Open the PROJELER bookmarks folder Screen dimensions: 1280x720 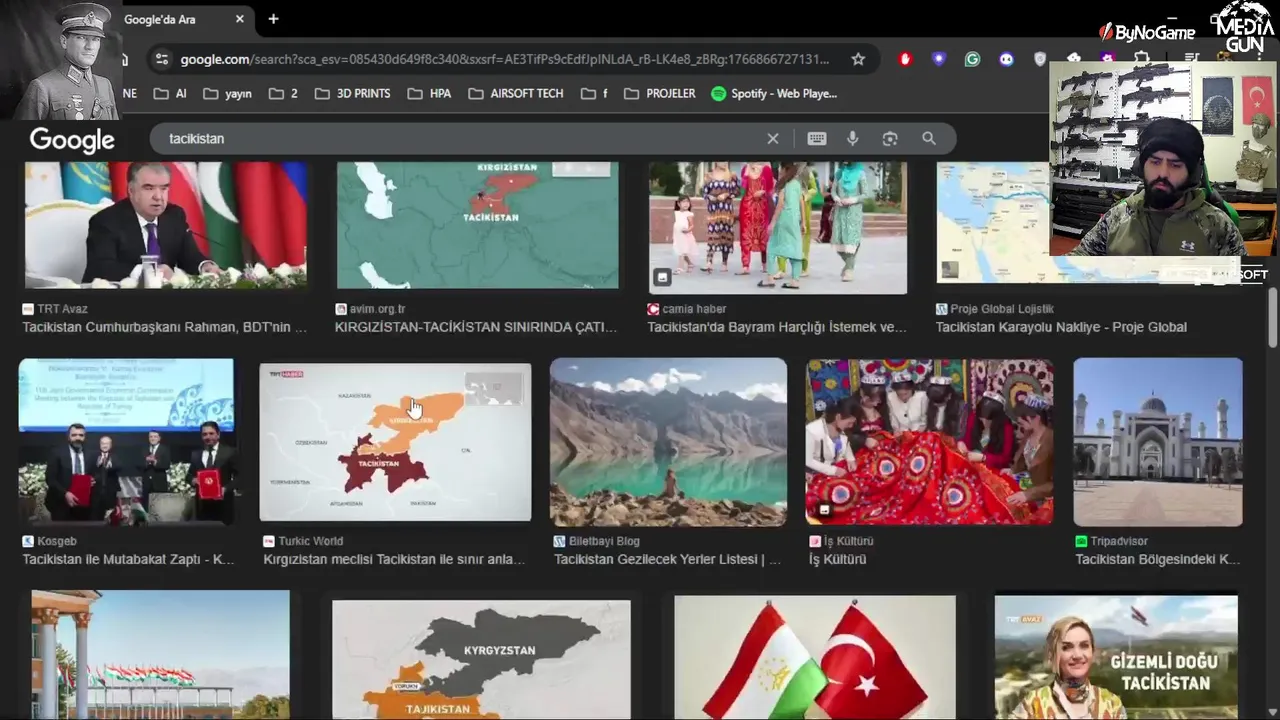pyautogui.click(x=659, y=93)
